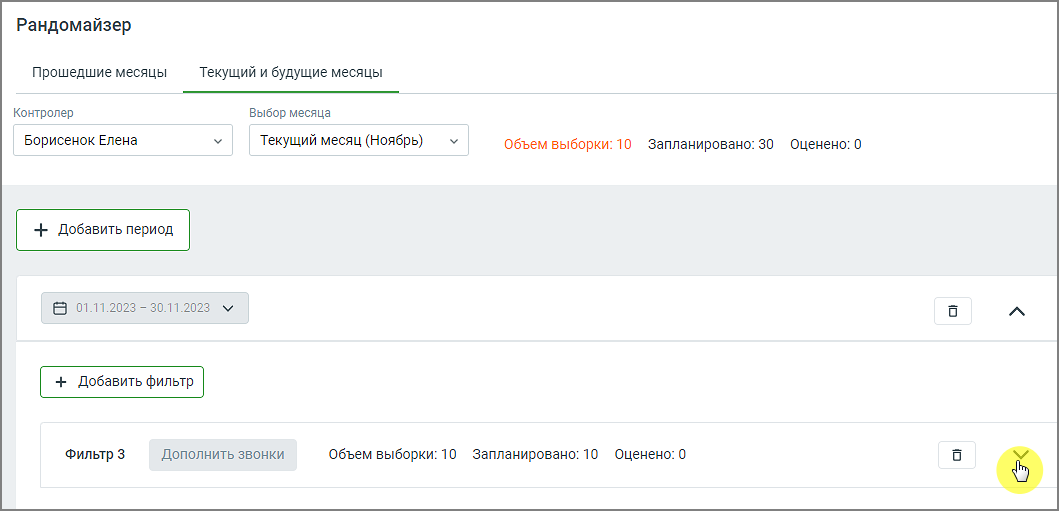Open the Контролер dropdown Борисенок Елена
The width and height of the screenshot is (1059, 511).
click(123, 141)
